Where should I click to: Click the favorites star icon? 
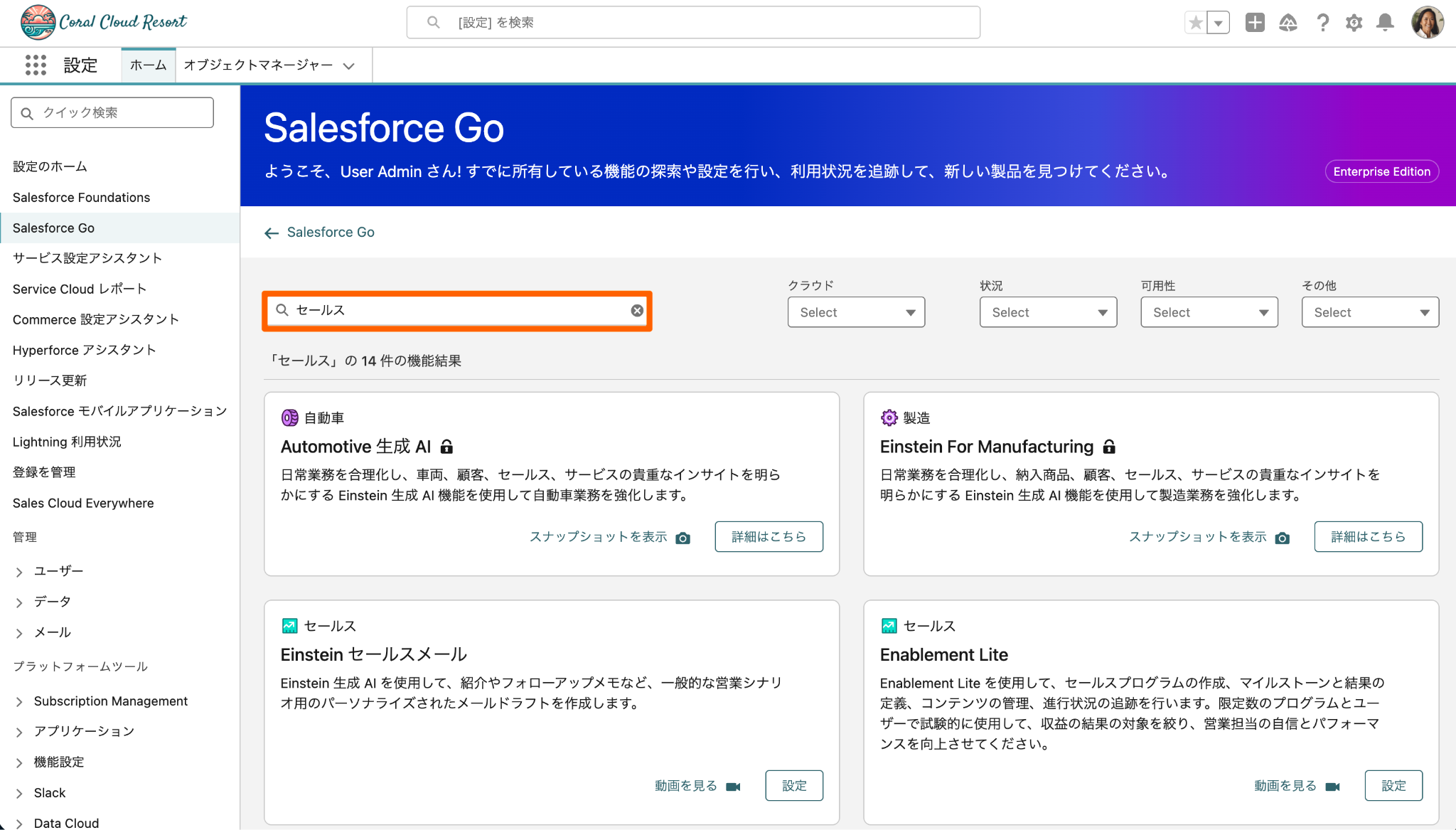click(1196, 23)
